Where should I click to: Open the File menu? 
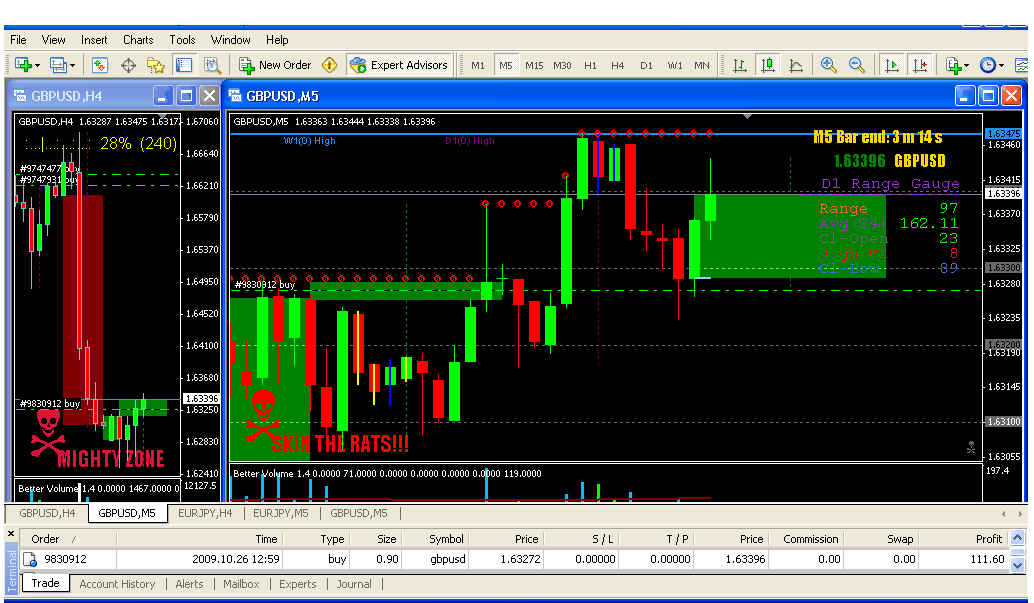18,40
